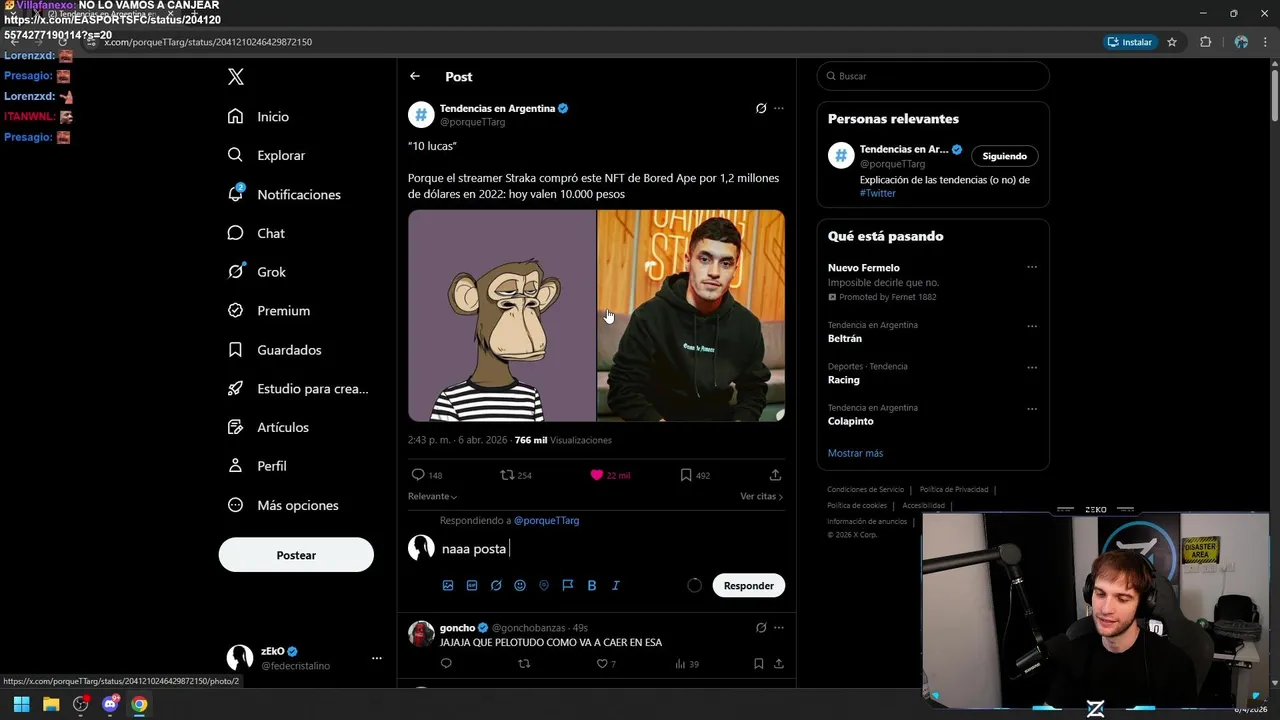Image resolution: width=1280 pixels, height=720 pixels.
Task: Open the X logo home link
Action: tap(235, 77)
